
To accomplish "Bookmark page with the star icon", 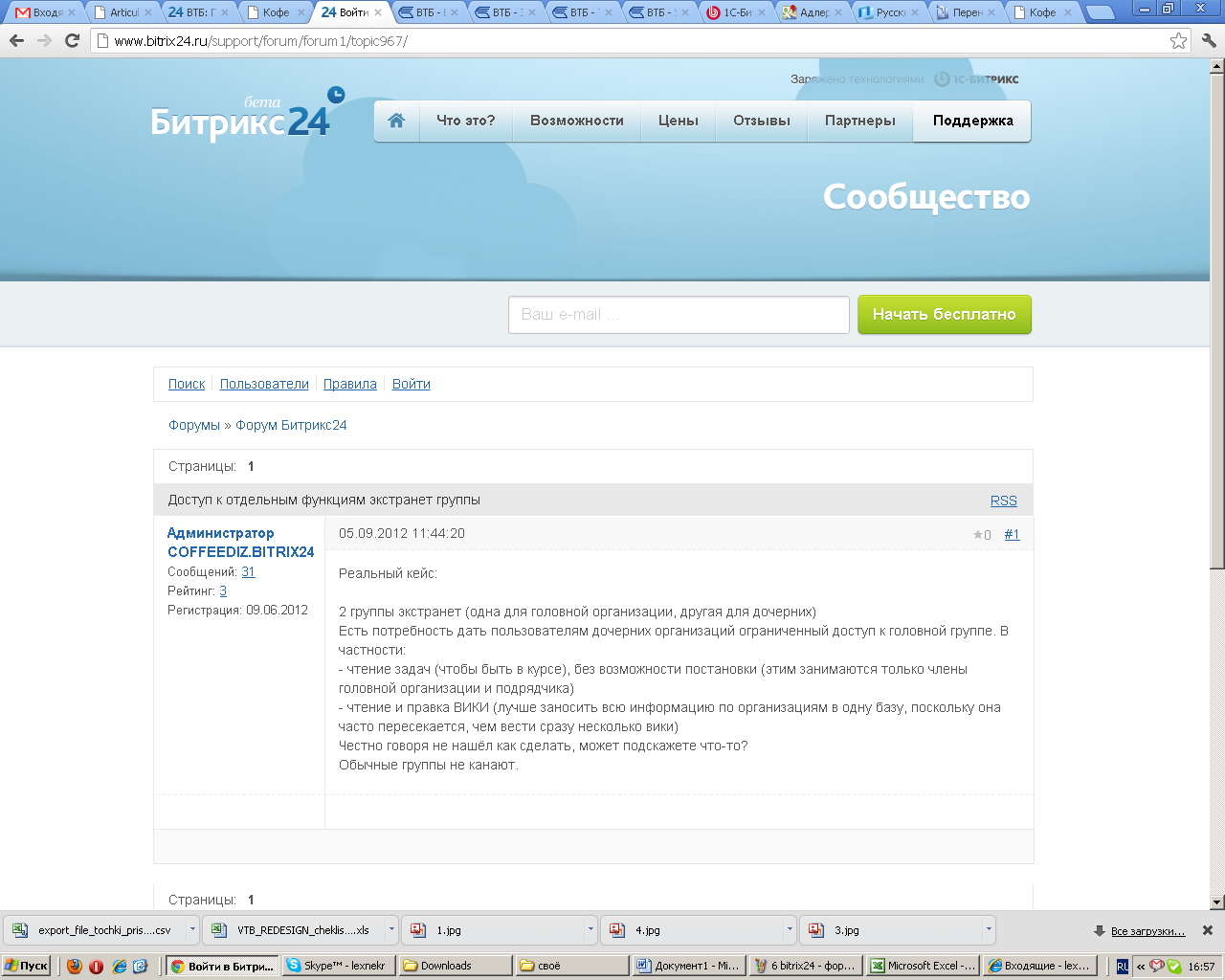I will pos(1178,41).
